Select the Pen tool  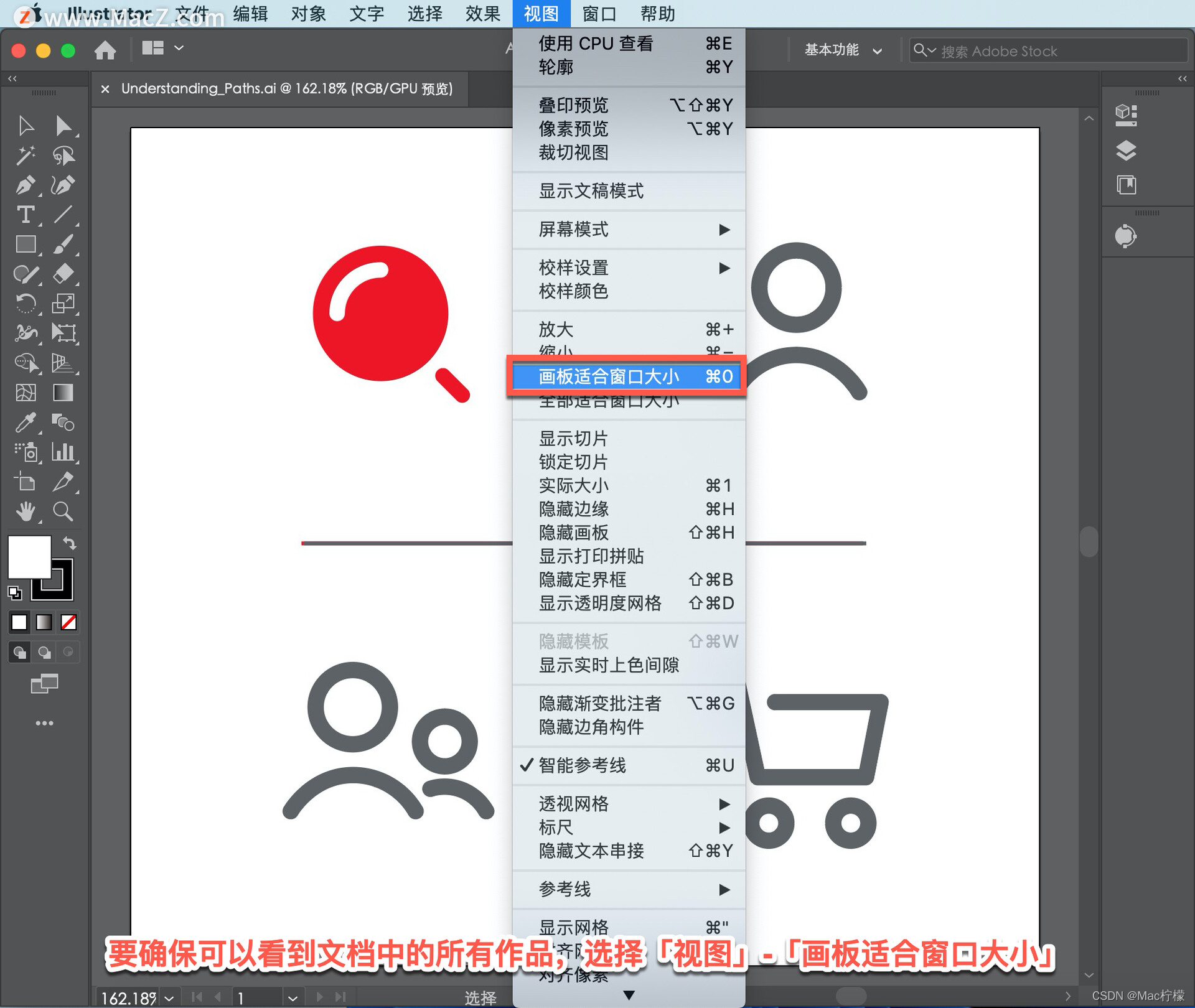(x=26, y=185)
